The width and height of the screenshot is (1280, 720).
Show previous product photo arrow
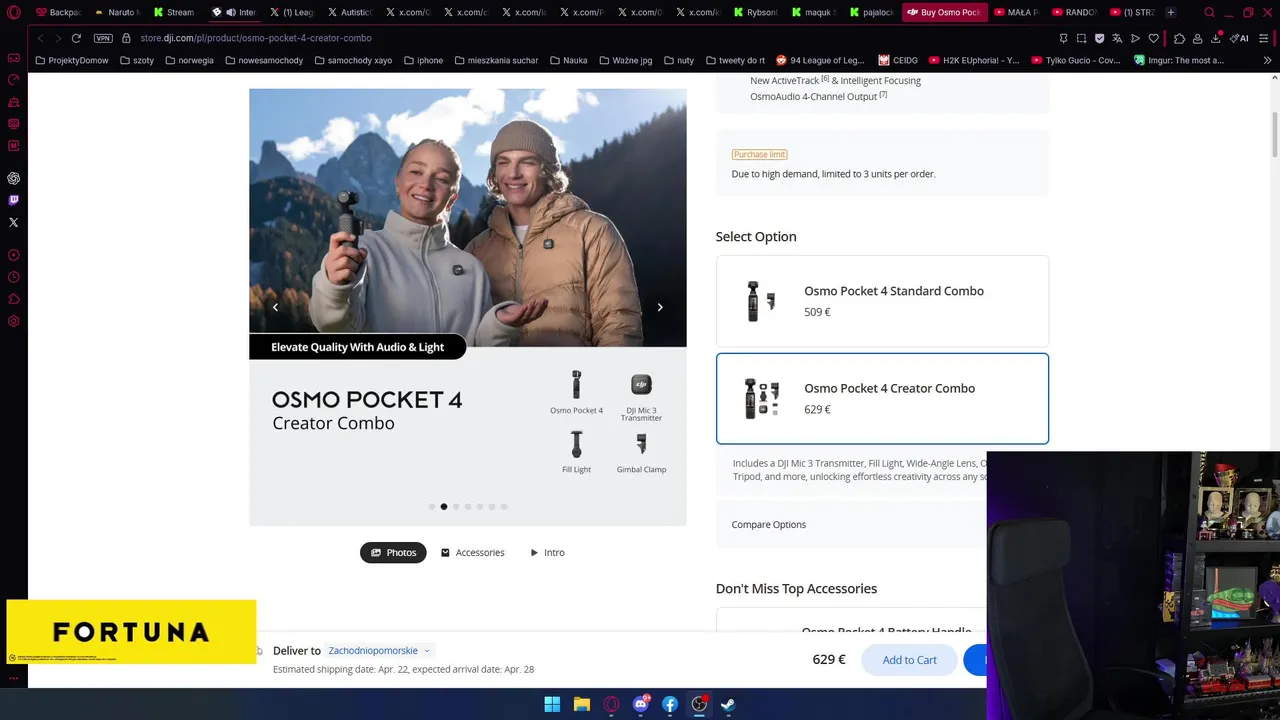[275, 307]
